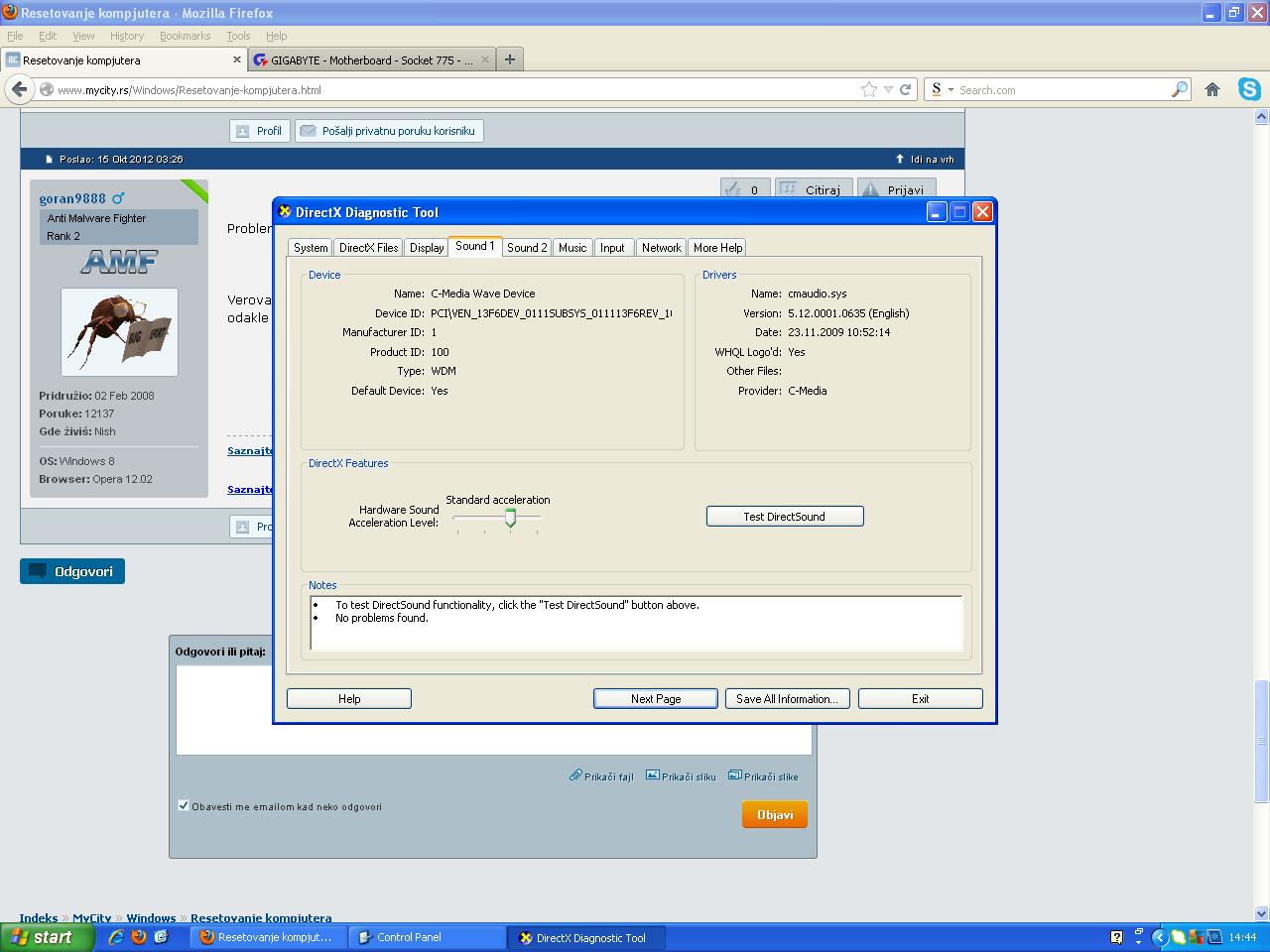Screen dimensions: 1270x952
Task: Open the Firefox home page
Action: pyautogui.click(x=1211, y=89)
